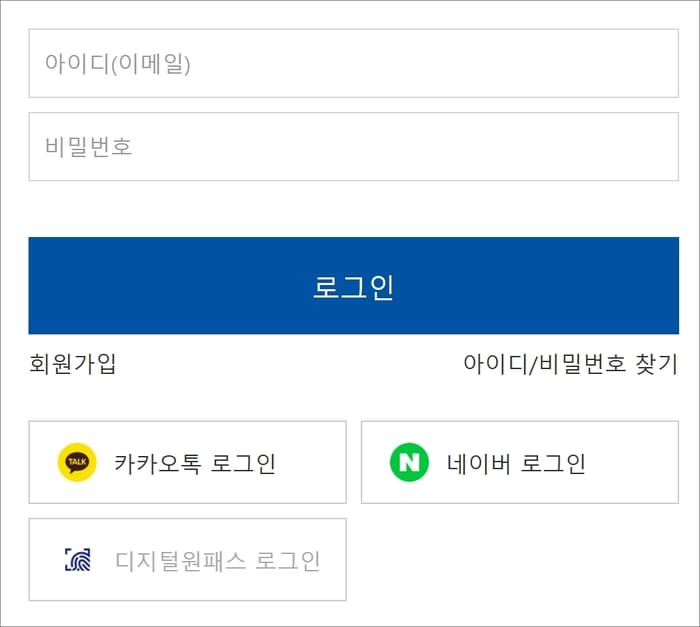700x627 pixels.
Task: Click the green Naver N icon
Action: point(409,462)
